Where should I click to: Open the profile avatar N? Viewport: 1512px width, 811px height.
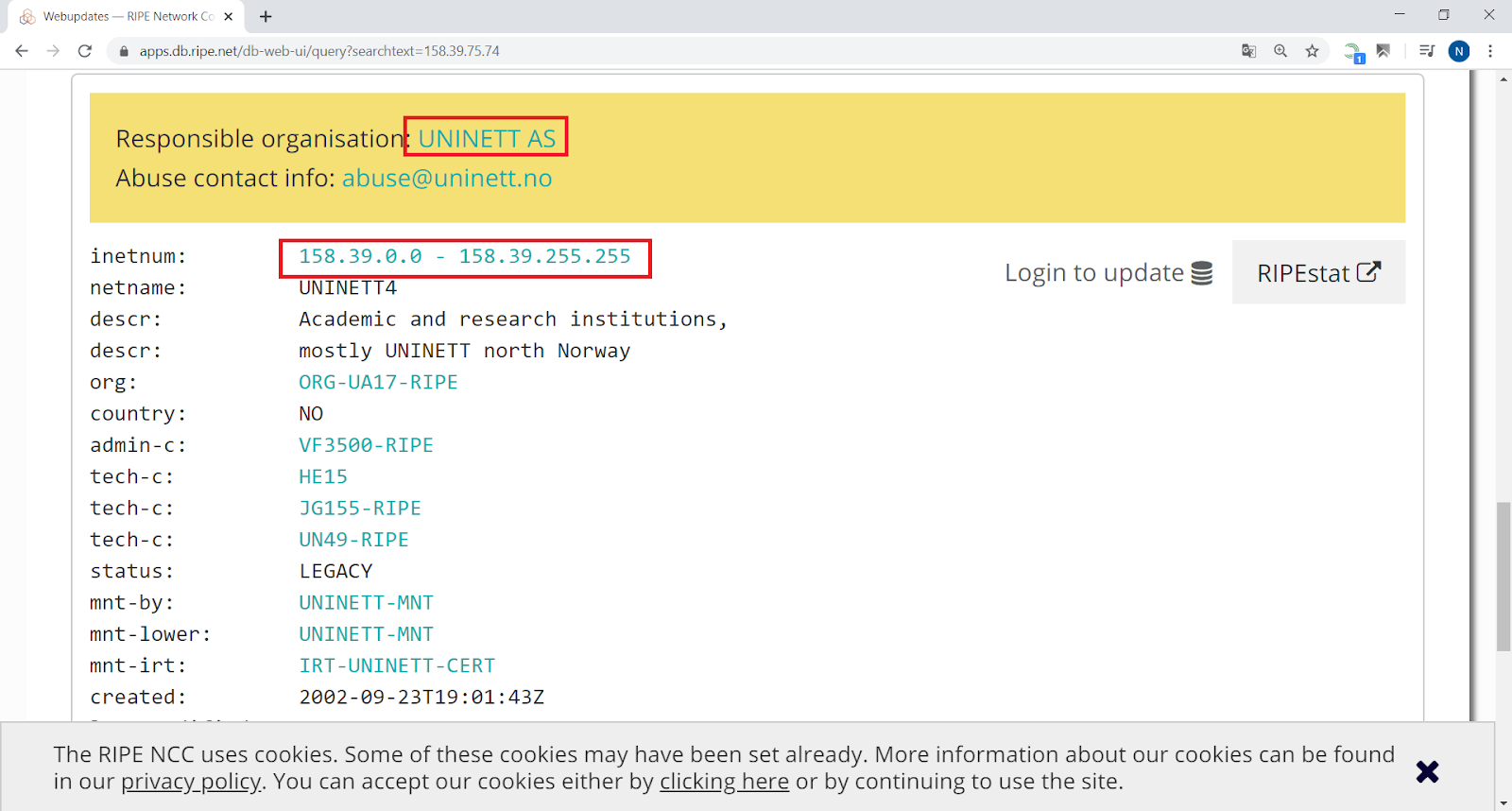tap(1459, 51)
